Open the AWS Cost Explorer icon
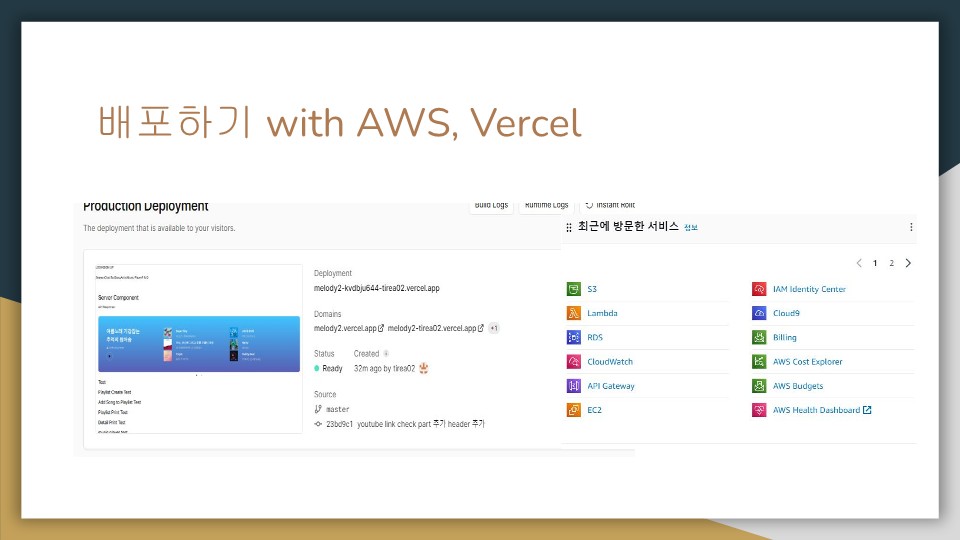 tap(759, 362)
